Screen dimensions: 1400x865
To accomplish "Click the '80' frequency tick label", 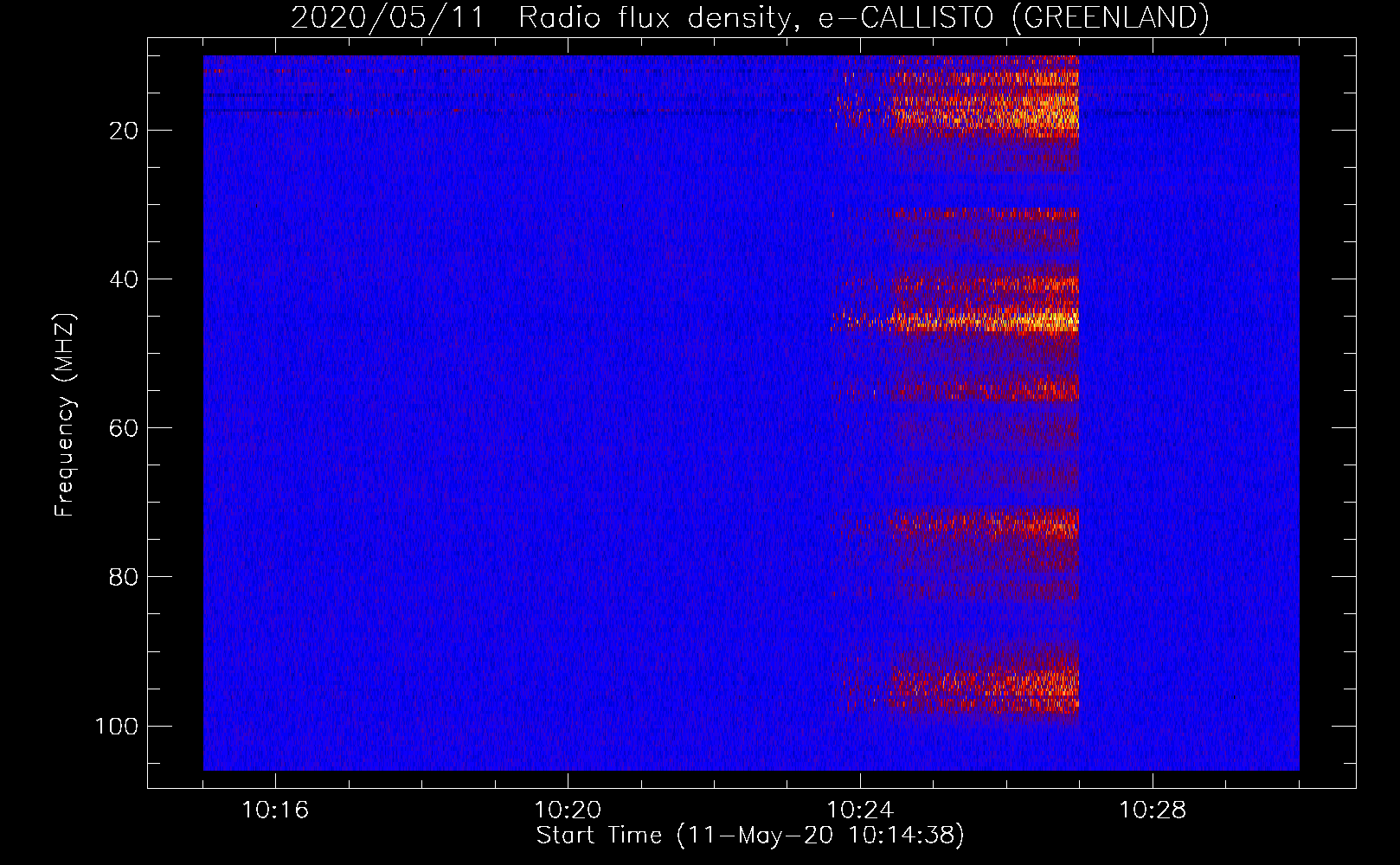I will [x=124, y=577].
